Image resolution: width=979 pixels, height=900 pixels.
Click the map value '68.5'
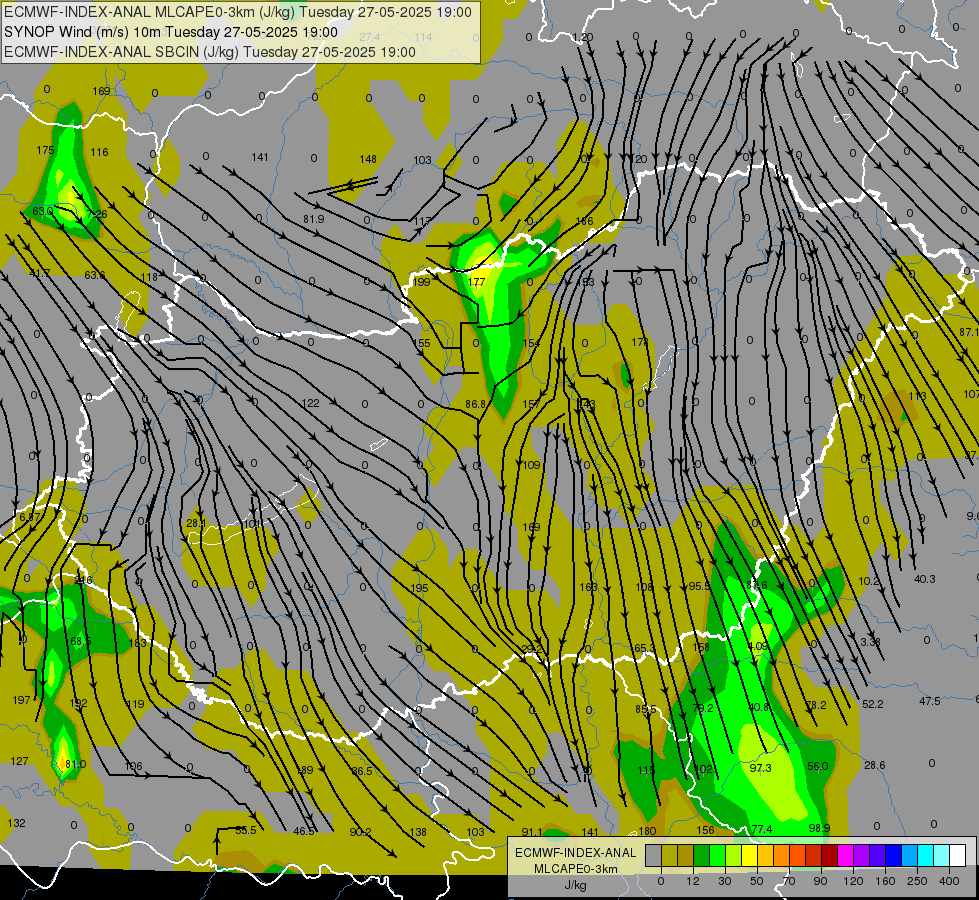pos(81,641)
